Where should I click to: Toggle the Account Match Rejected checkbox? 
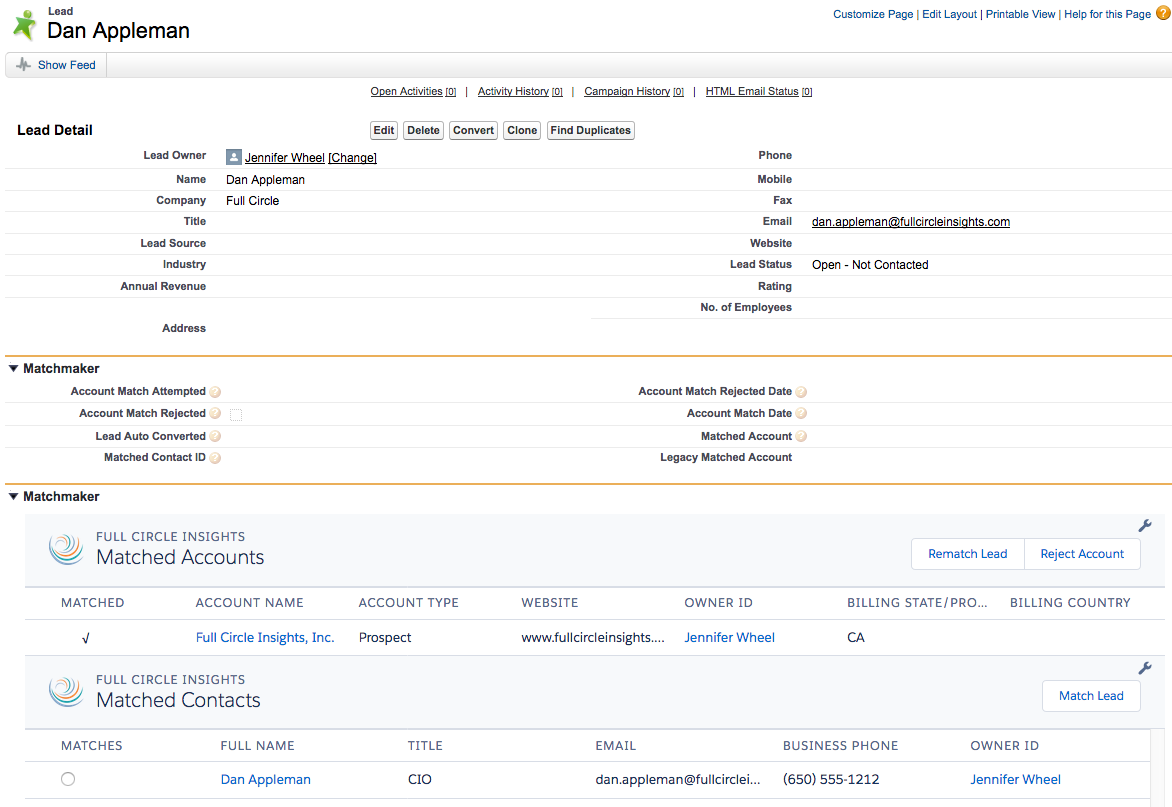click(236, 415)
